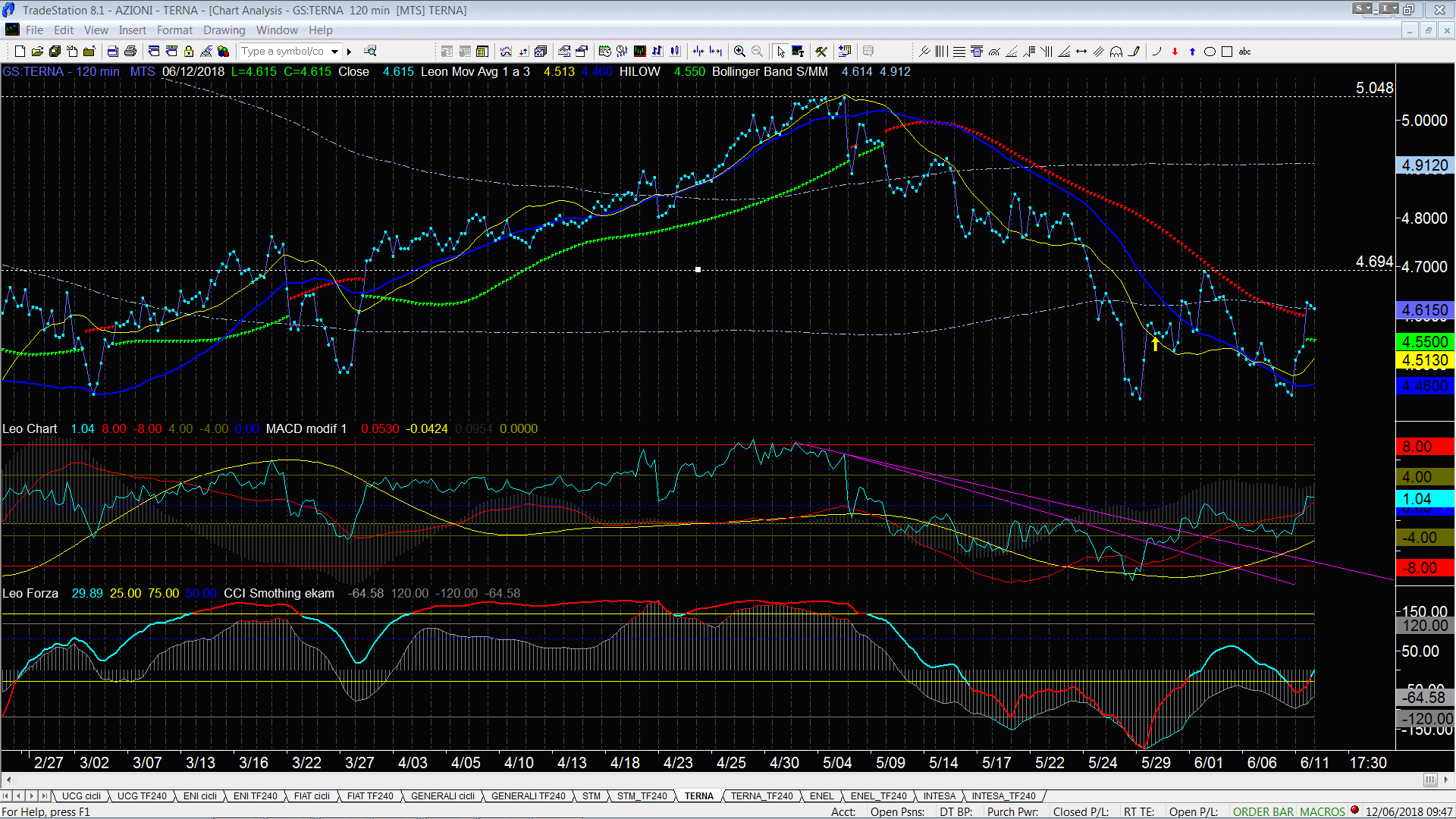The image size is (1456, 819).
Task: Click the yellow 4.5130 price label
Action: click(1425, 361)
